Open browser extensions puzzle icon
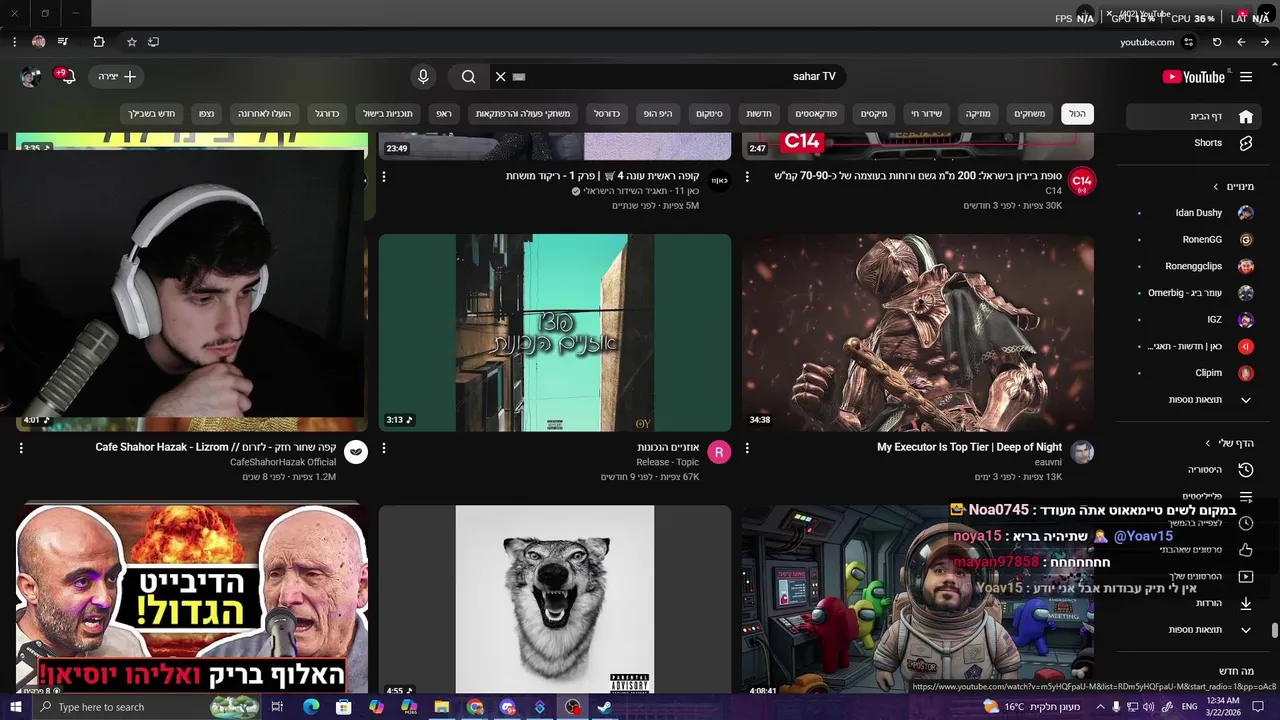The height and width of the screenshot is (720, 1280). click(x=98, y=42)
